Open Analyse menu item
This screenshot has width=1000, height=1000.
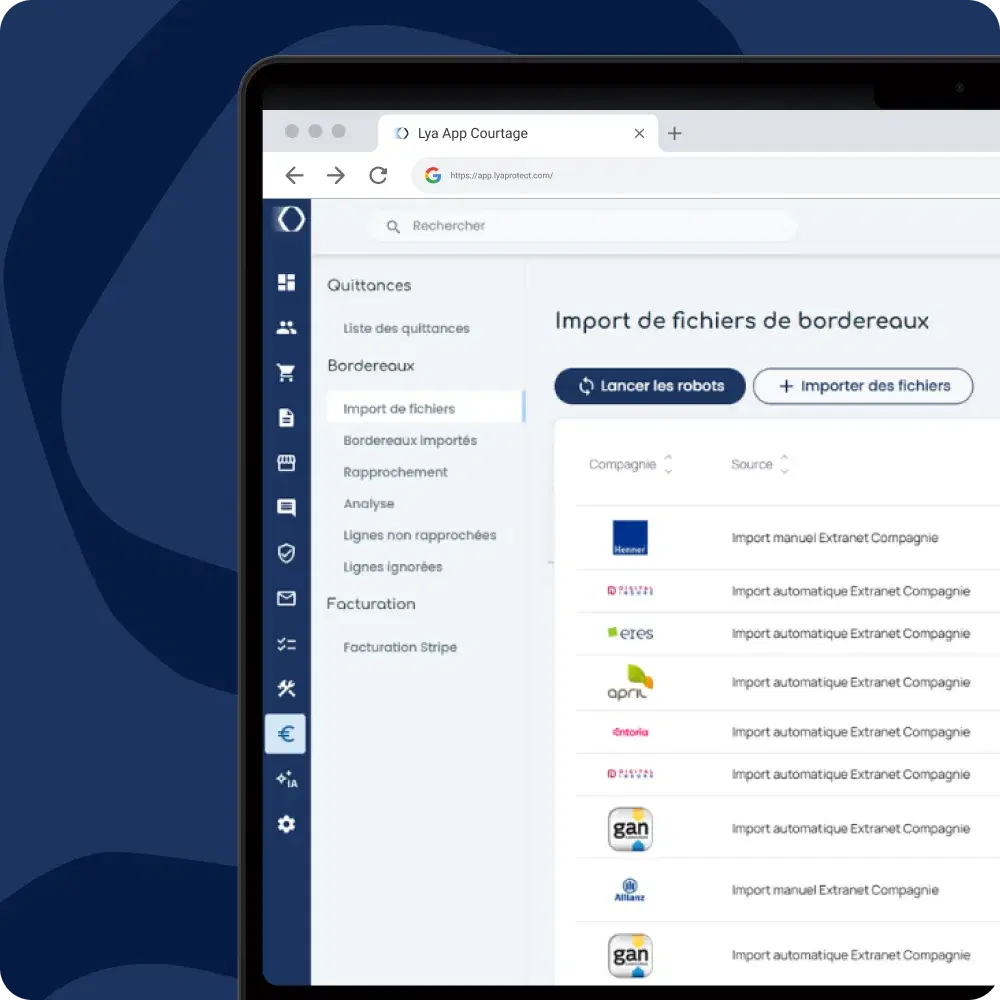click(369, 504)
